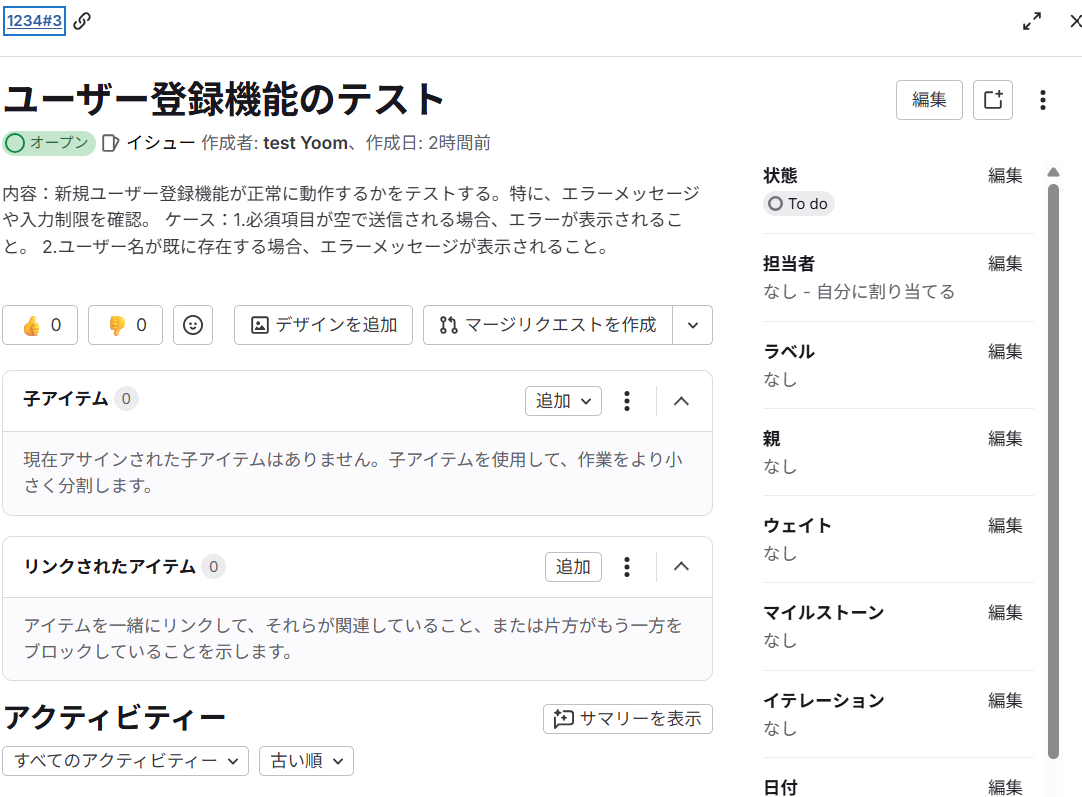Click 自分に割り当てる to assign yourself

885,292
